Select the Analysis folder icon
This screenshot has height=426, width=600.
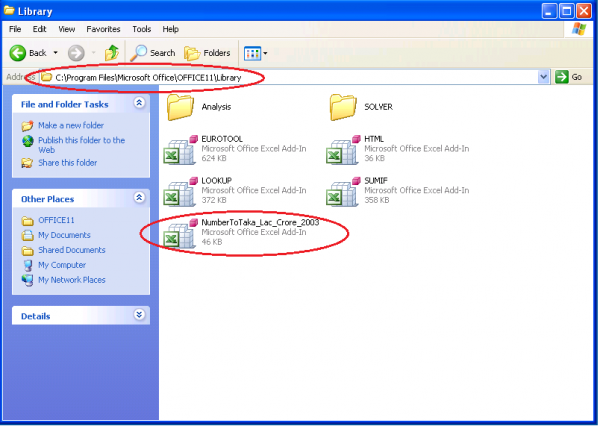click(179, 107)
